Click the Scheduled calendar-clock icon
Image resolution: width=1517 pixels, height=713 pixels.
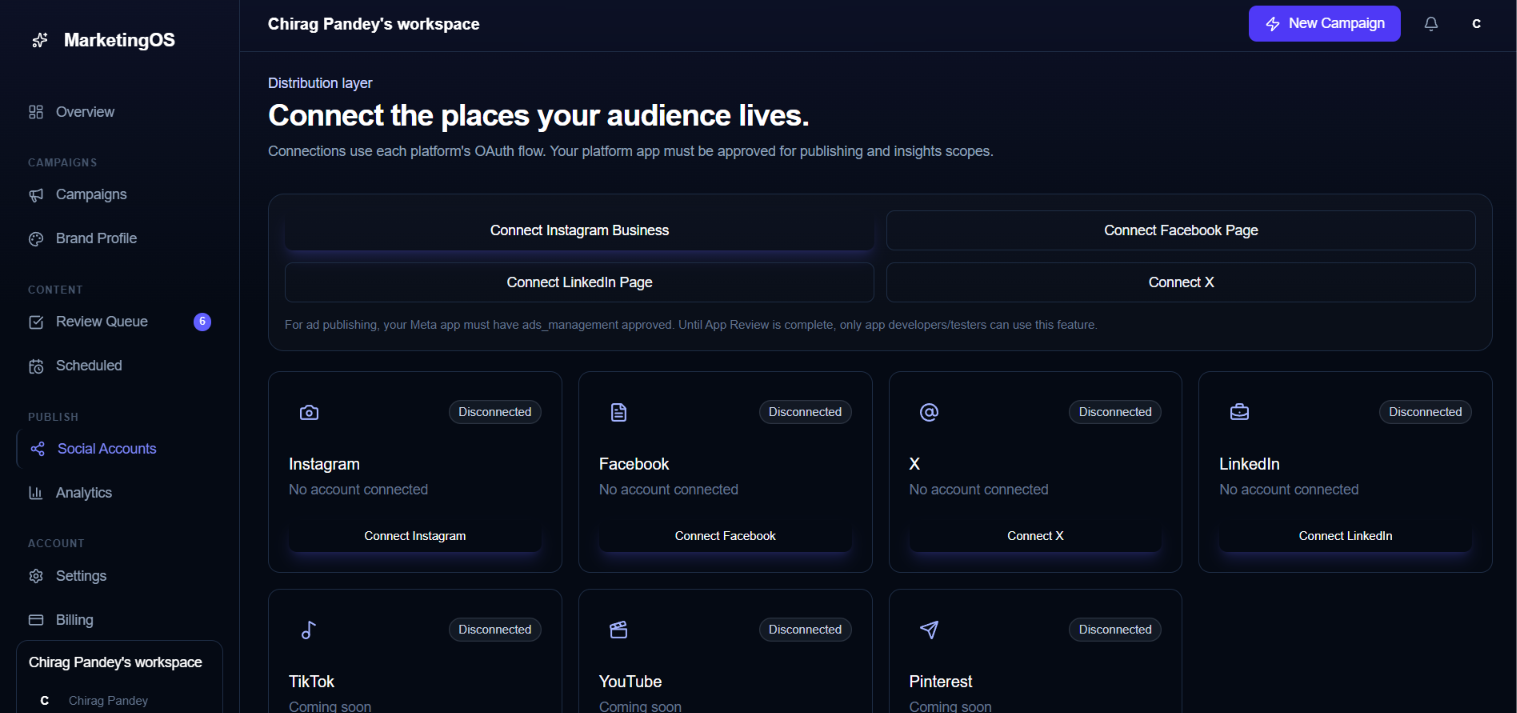[36, 366]
